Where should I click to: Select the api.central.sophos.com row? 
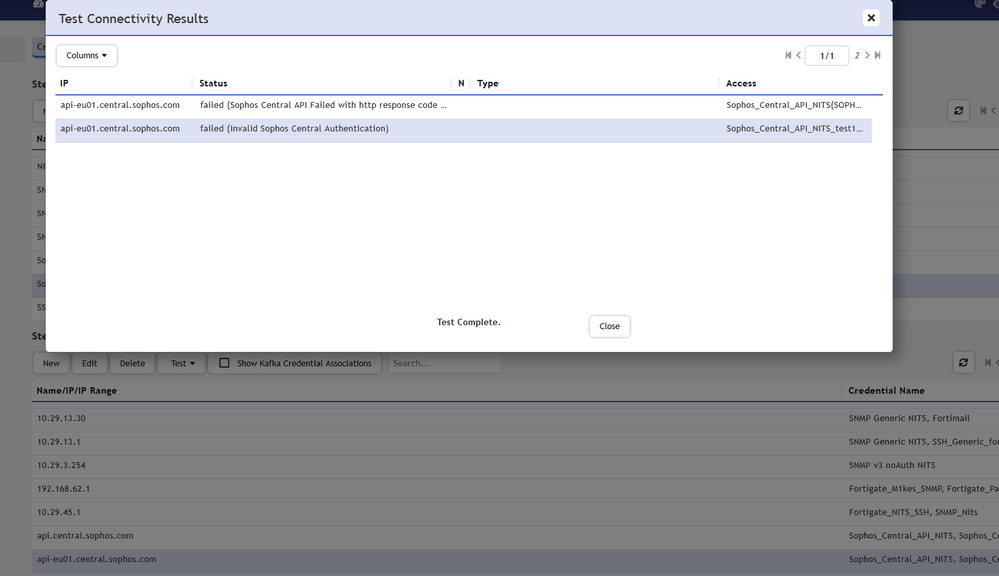[515, 536]
